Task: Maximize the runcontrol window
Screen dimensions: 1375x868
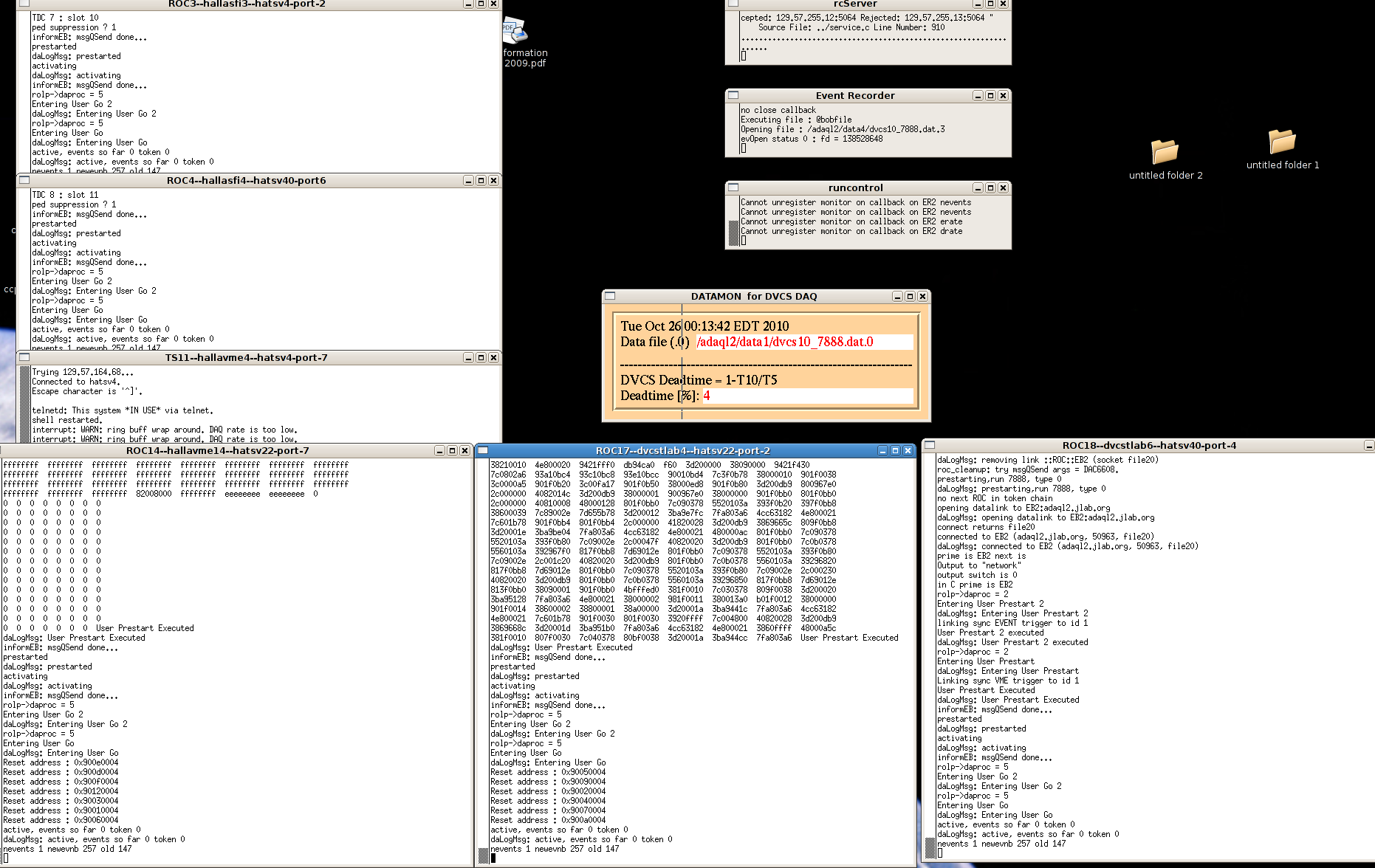Action: pyautogui.click(x=990, y=187)
